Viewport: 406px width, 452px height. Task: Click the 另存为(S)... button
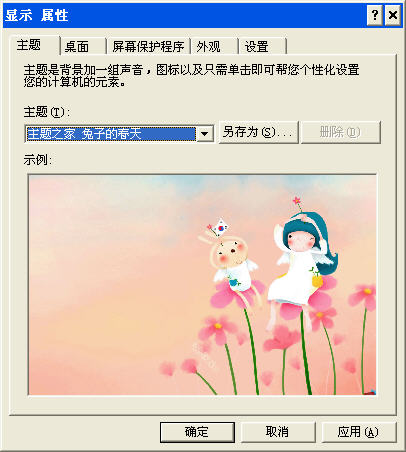(258, 132)
